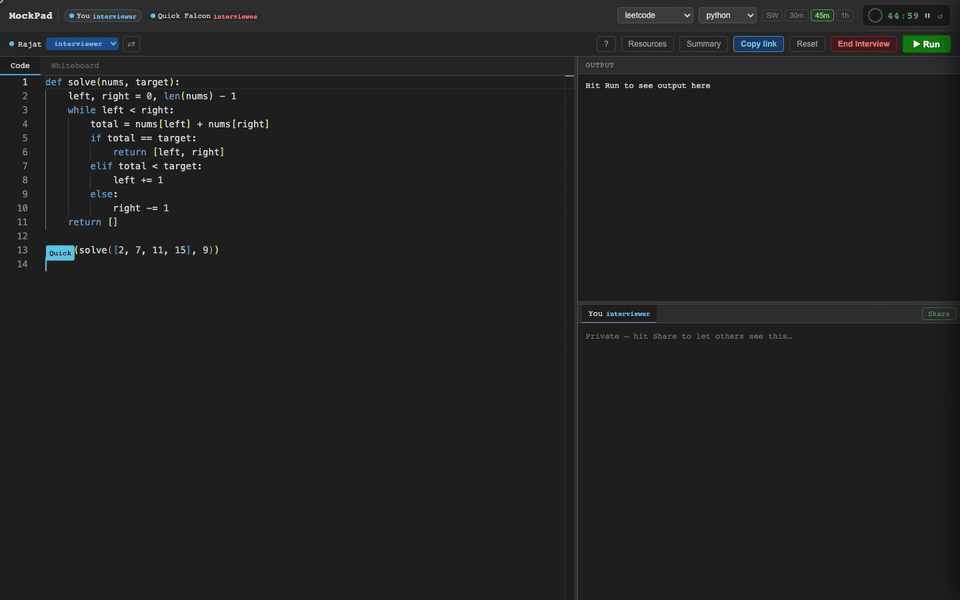Click the timer progress ring
This screenshot has width=960, height=600.
point(875,15)
